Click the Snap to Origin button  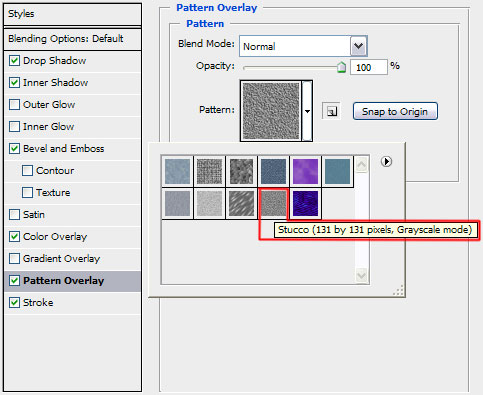coord(395,111)
